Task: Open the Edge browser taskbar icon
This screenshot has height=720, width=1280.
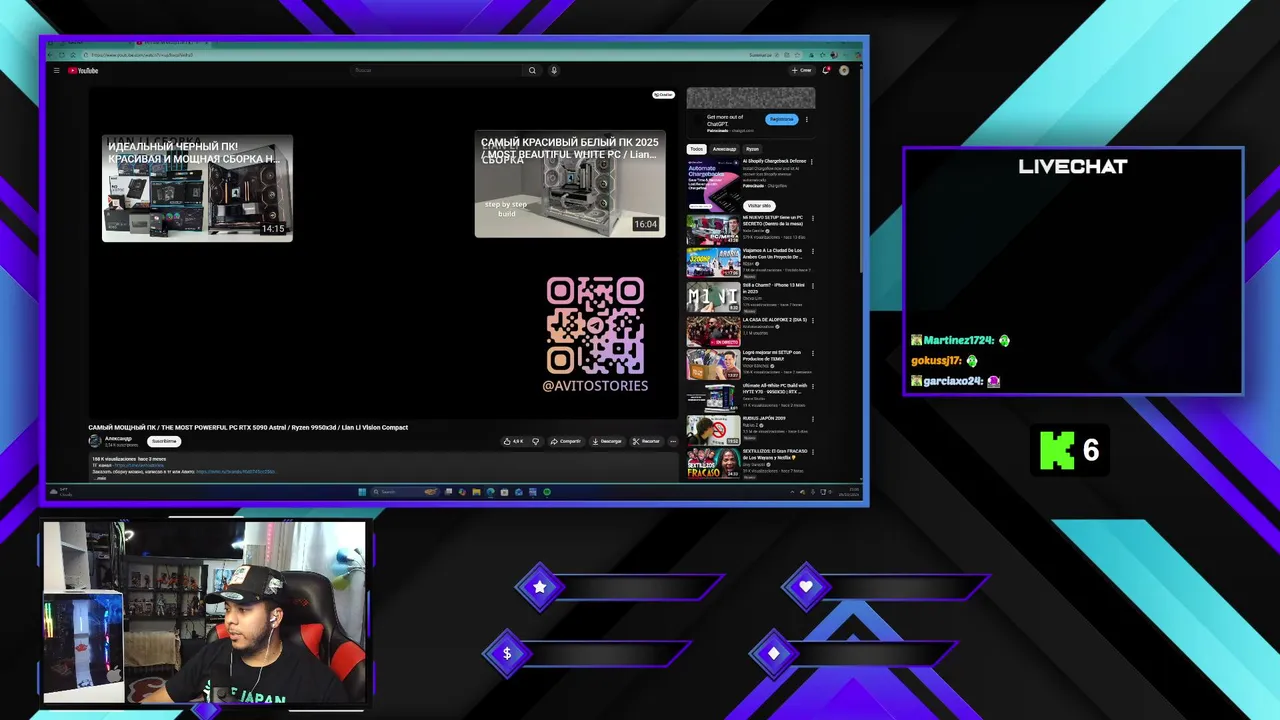Action: point(490,492)
